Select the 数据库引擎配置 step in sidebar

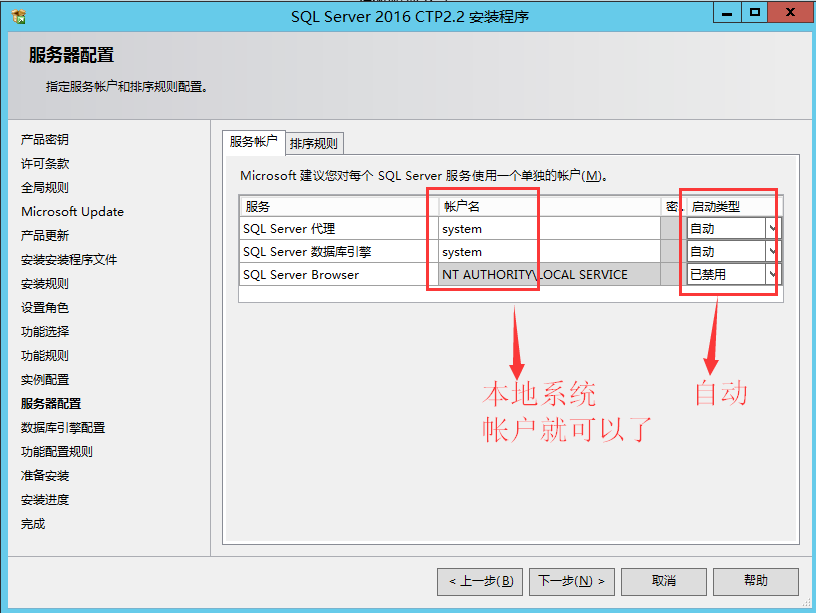(63, 427)
